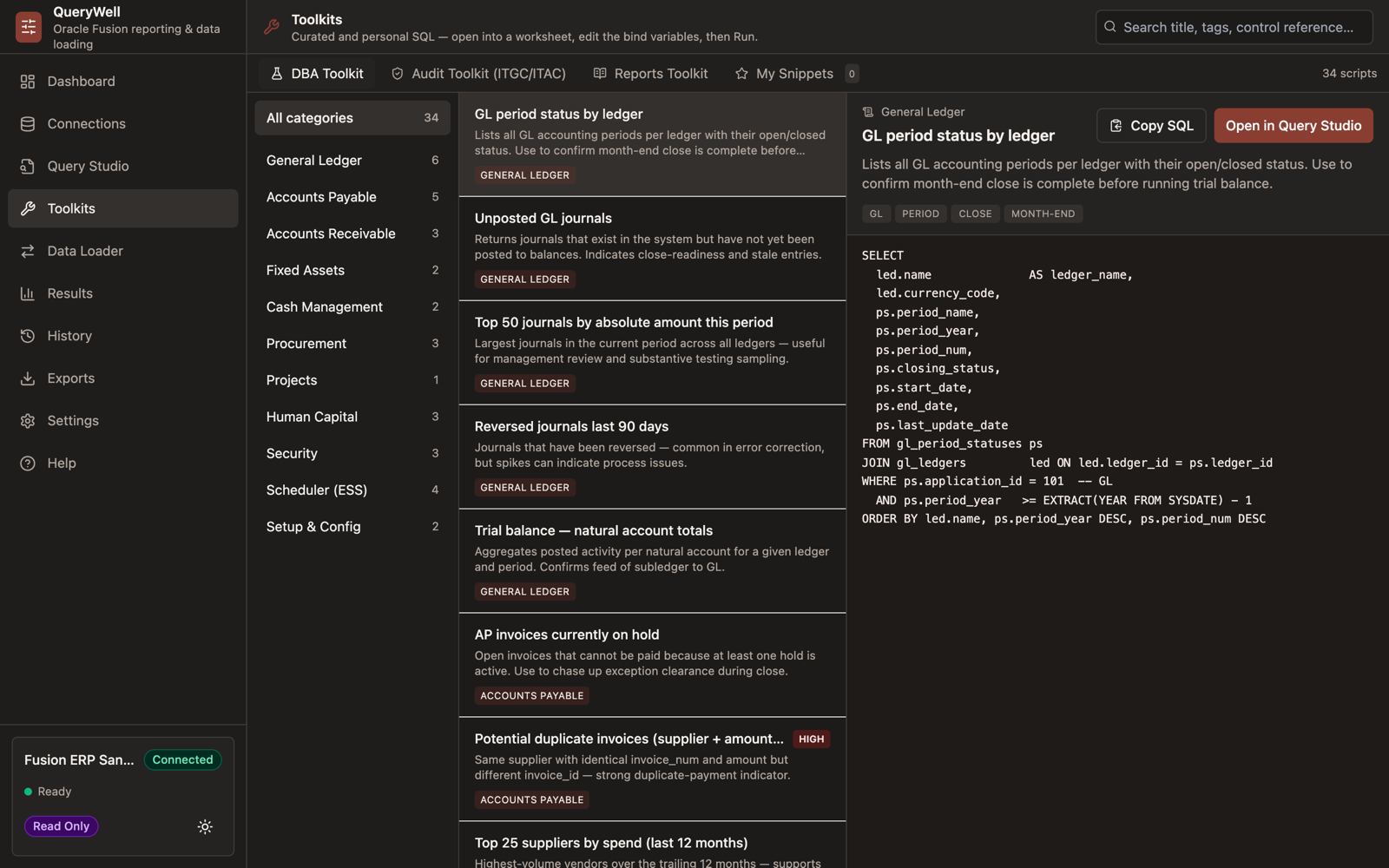Image resolution: width=1389 pixels, height=868 pixels.
Task: Filter by Procurement category
Action: 352,344
